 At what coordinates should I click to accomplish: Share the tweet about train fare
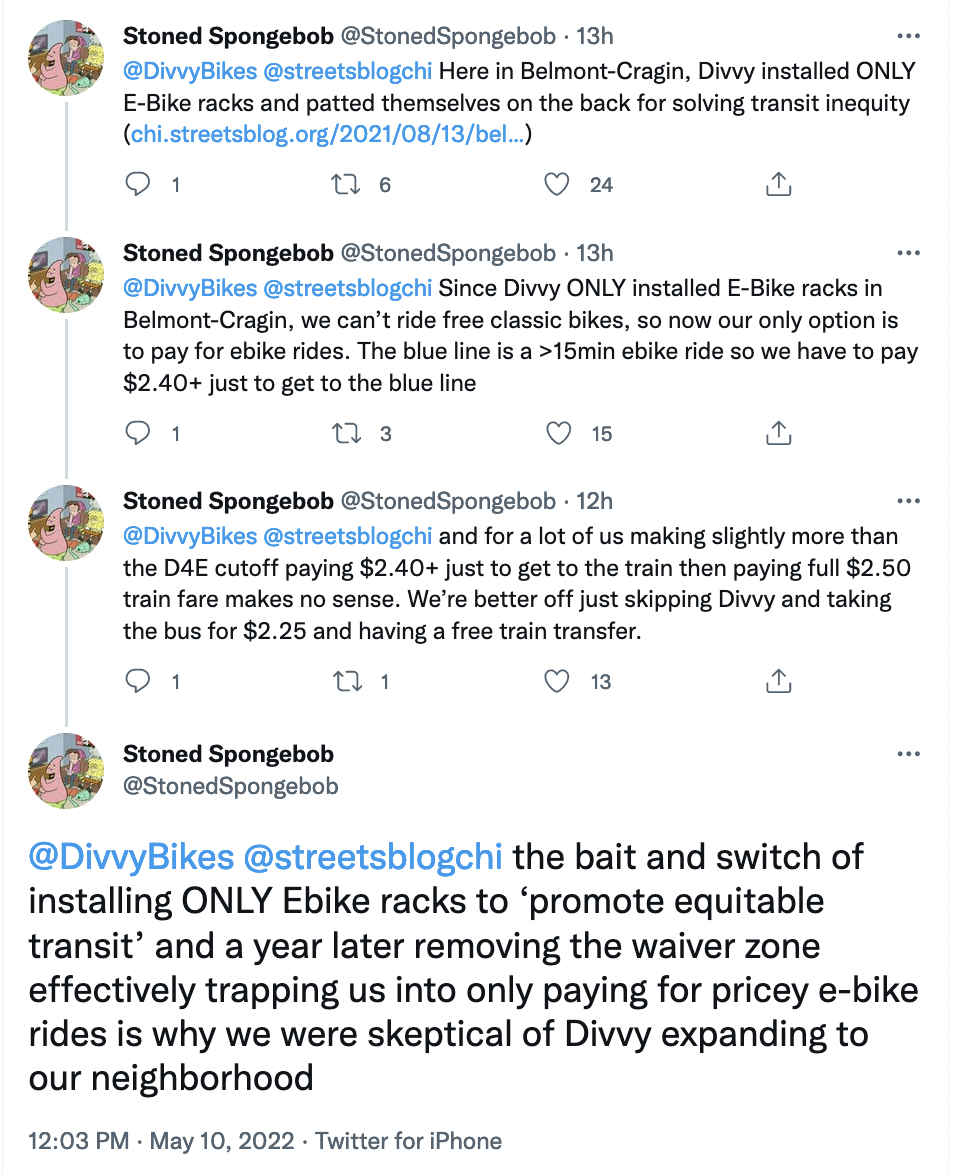[x=778, y=682]
